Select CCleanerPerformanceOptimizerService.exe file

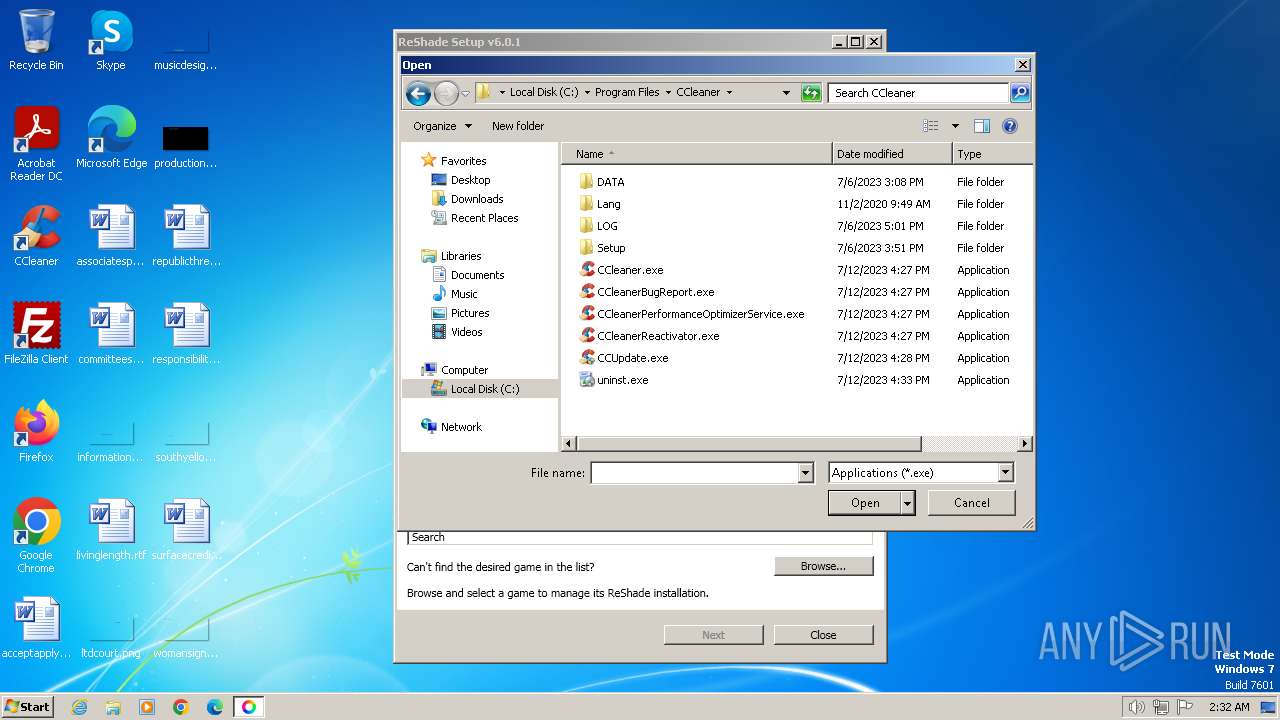tap(700, 314)
